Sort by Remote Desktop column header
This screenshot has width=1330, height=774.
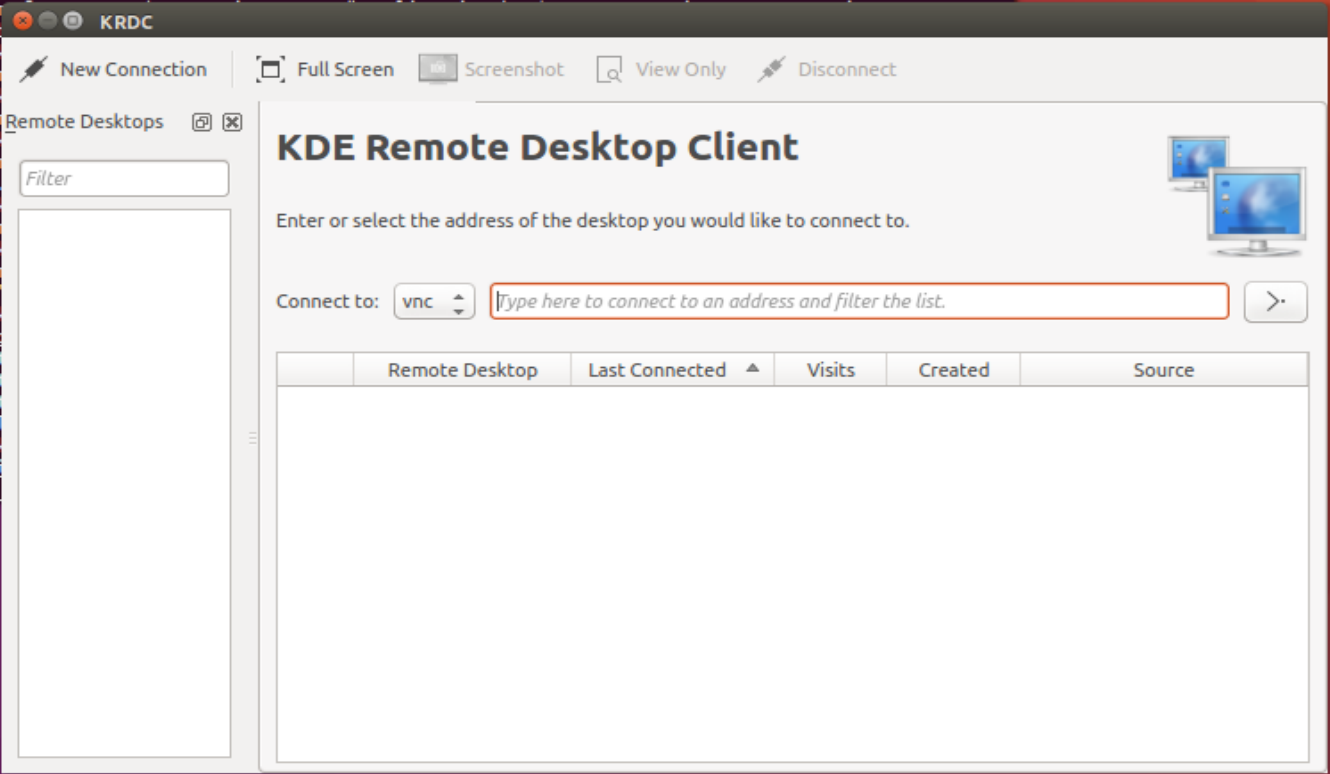pyautogui.click(x=462, y=370)
